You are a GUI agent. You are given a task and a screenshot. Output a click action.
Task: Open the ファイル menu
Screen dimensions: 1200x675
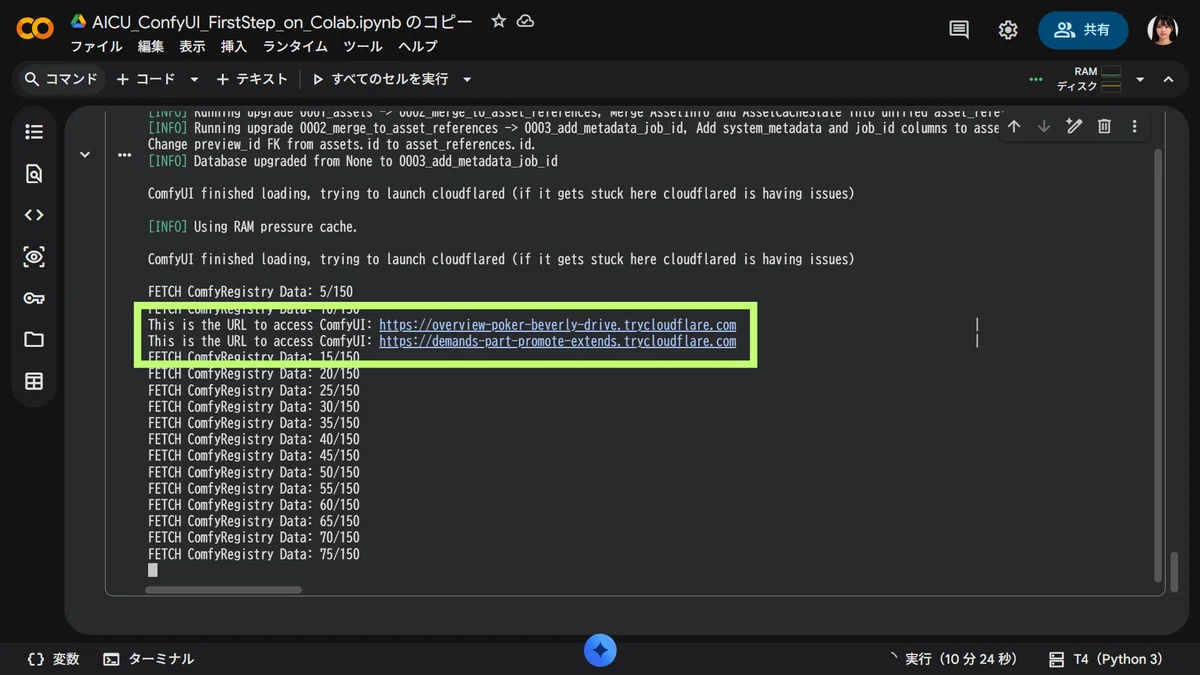tap(97, 47)
